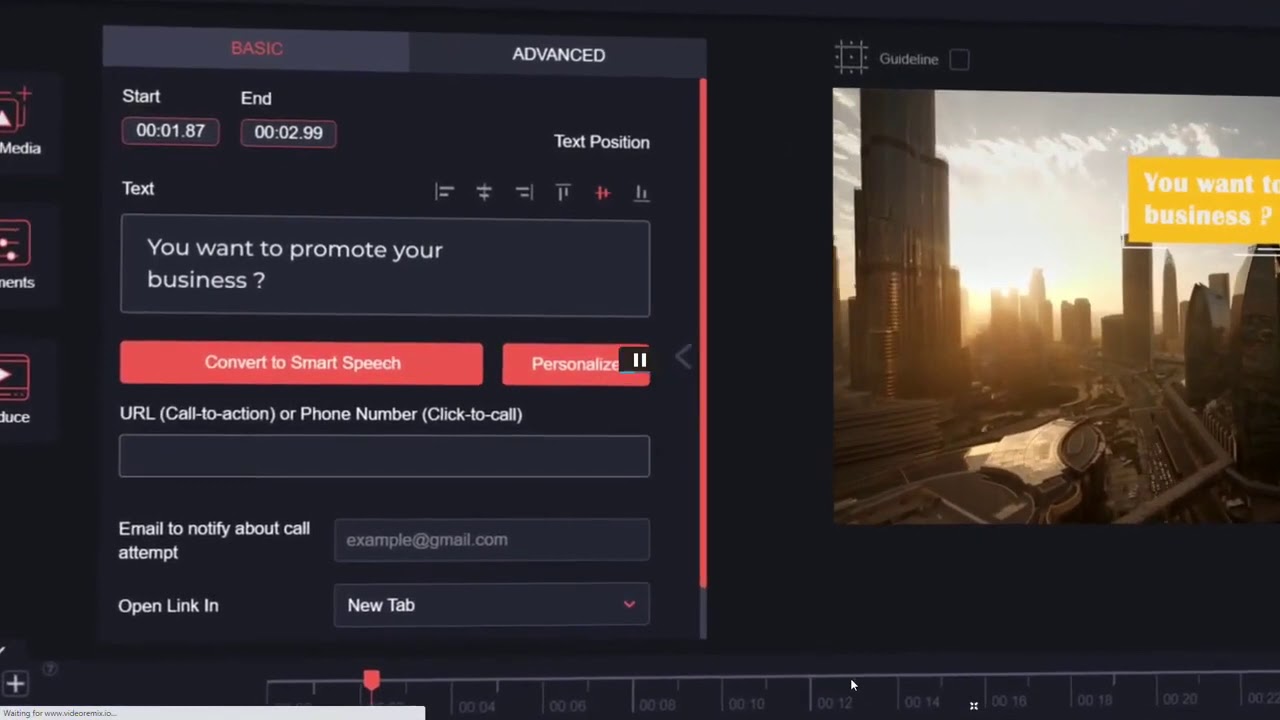
Task: Enable the Guideline checkbox
Action: click(959, 59)
